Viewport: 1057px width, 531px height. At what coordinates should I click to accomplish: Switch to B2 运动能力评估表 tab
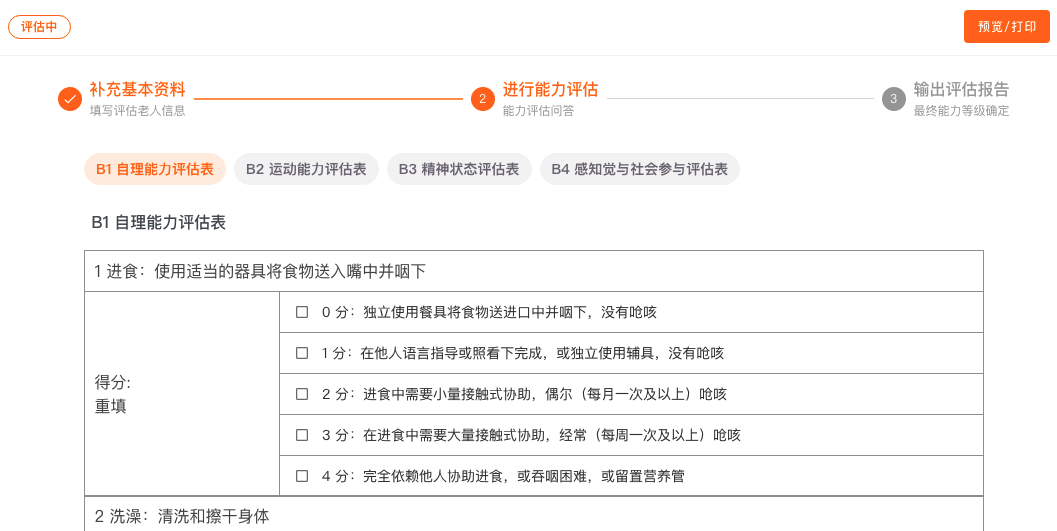pyautogui.click(x=306, y=169)
